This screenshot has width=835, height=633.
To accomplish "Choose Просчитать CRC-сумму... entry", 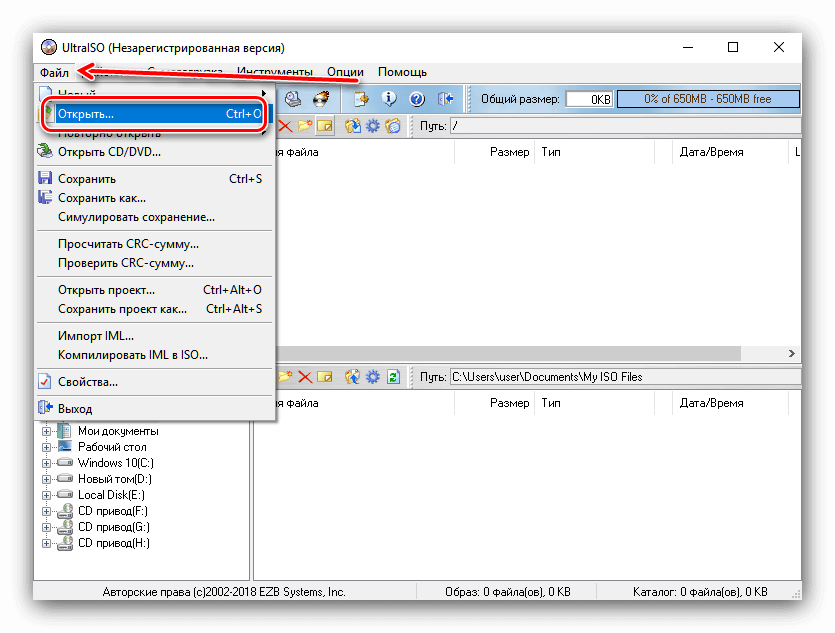I will point(154,244).
